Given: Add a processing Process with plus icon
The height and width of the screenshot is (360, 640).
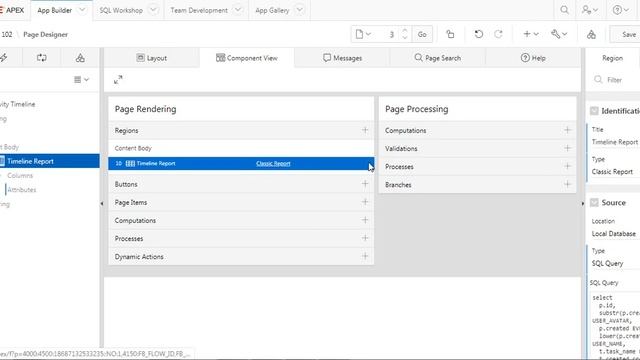Looking at the screenshot, I should coord(567,166).
